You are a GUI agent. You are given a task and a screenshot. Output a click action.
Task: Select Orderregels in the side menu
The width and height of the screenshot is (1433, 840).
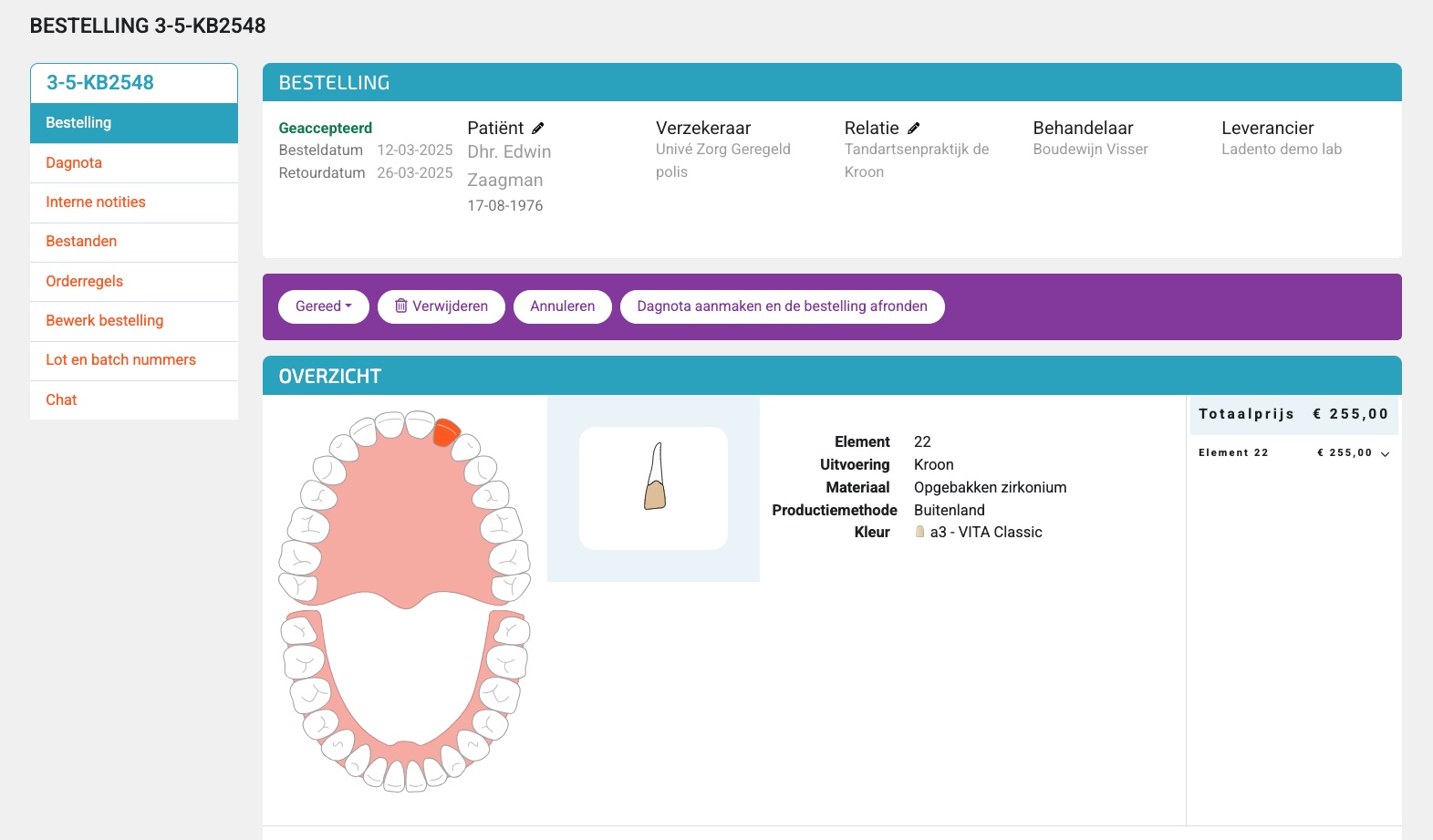[84, 282]
